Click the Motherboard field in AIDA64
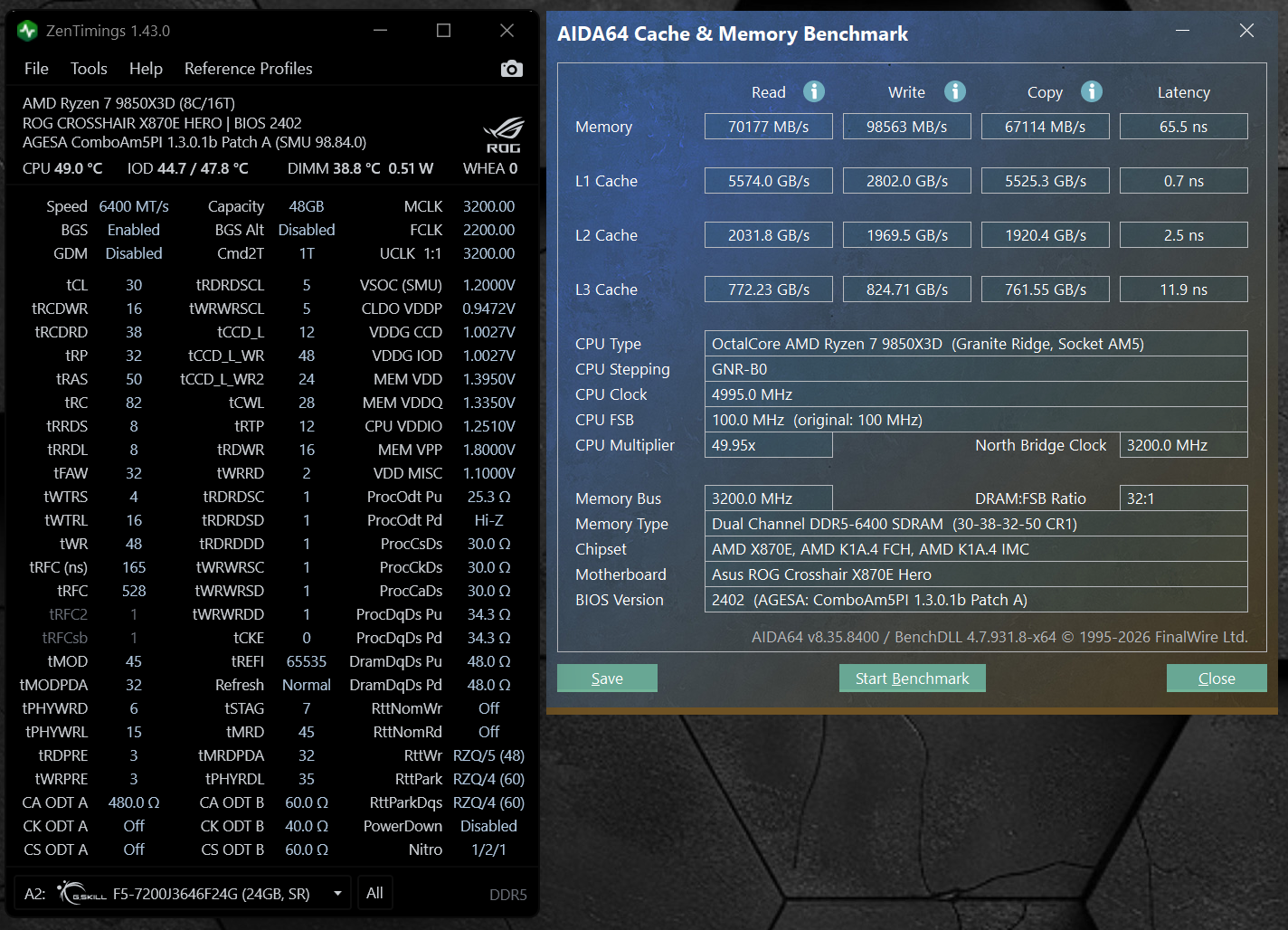The height and width of the screenshot is (930, 1288). pyautogui.click(x=976, y=574)
